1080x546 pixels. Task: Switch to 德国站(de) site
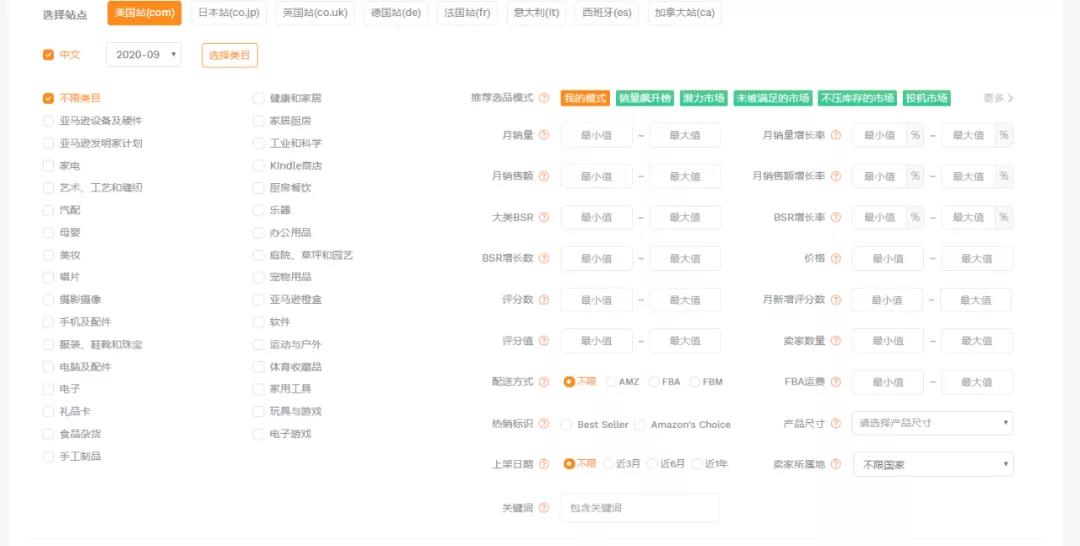point(395,13)
